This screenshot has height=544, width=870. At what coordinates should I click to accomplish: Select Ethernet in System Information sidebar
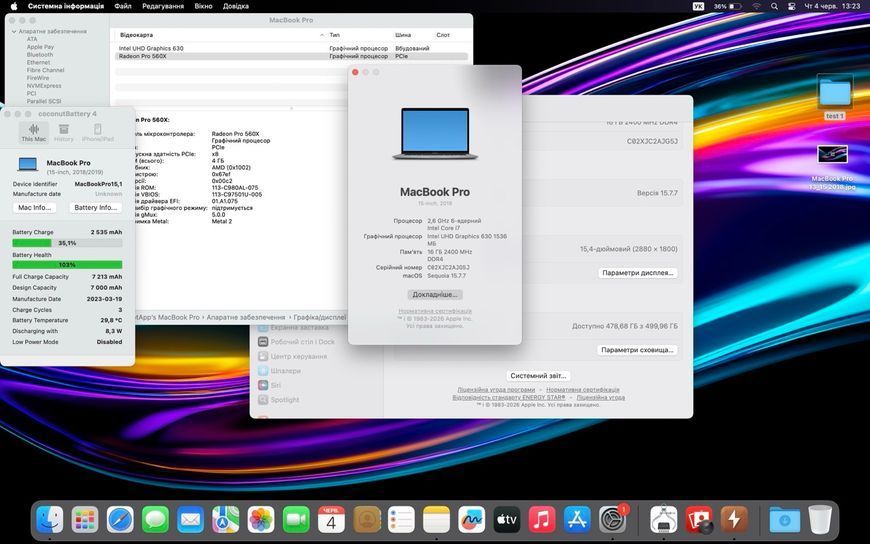tap(38, 63)
